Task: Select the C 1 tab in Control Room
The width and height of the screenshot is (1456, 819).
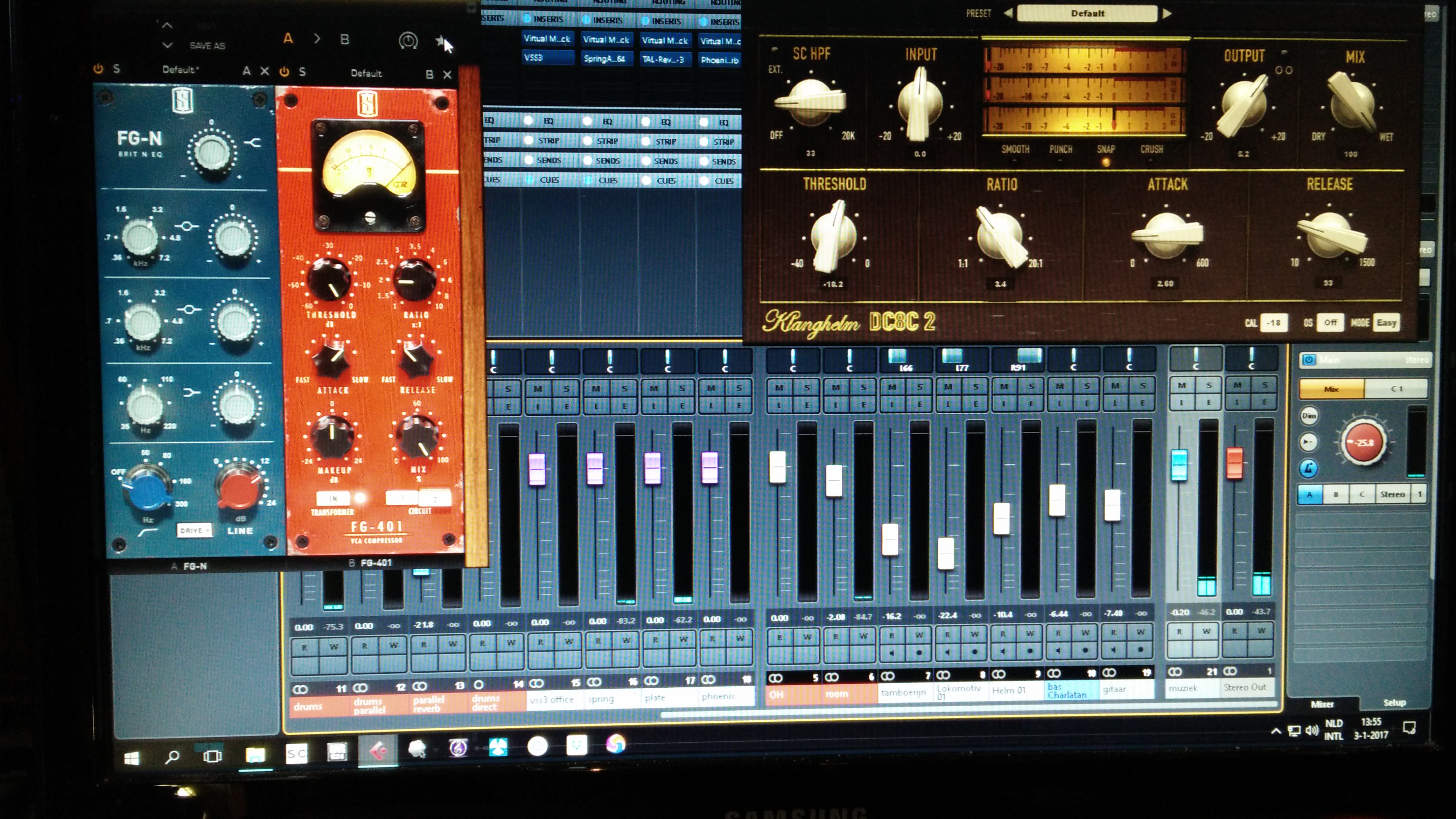Action: (x=1396, y=388)
